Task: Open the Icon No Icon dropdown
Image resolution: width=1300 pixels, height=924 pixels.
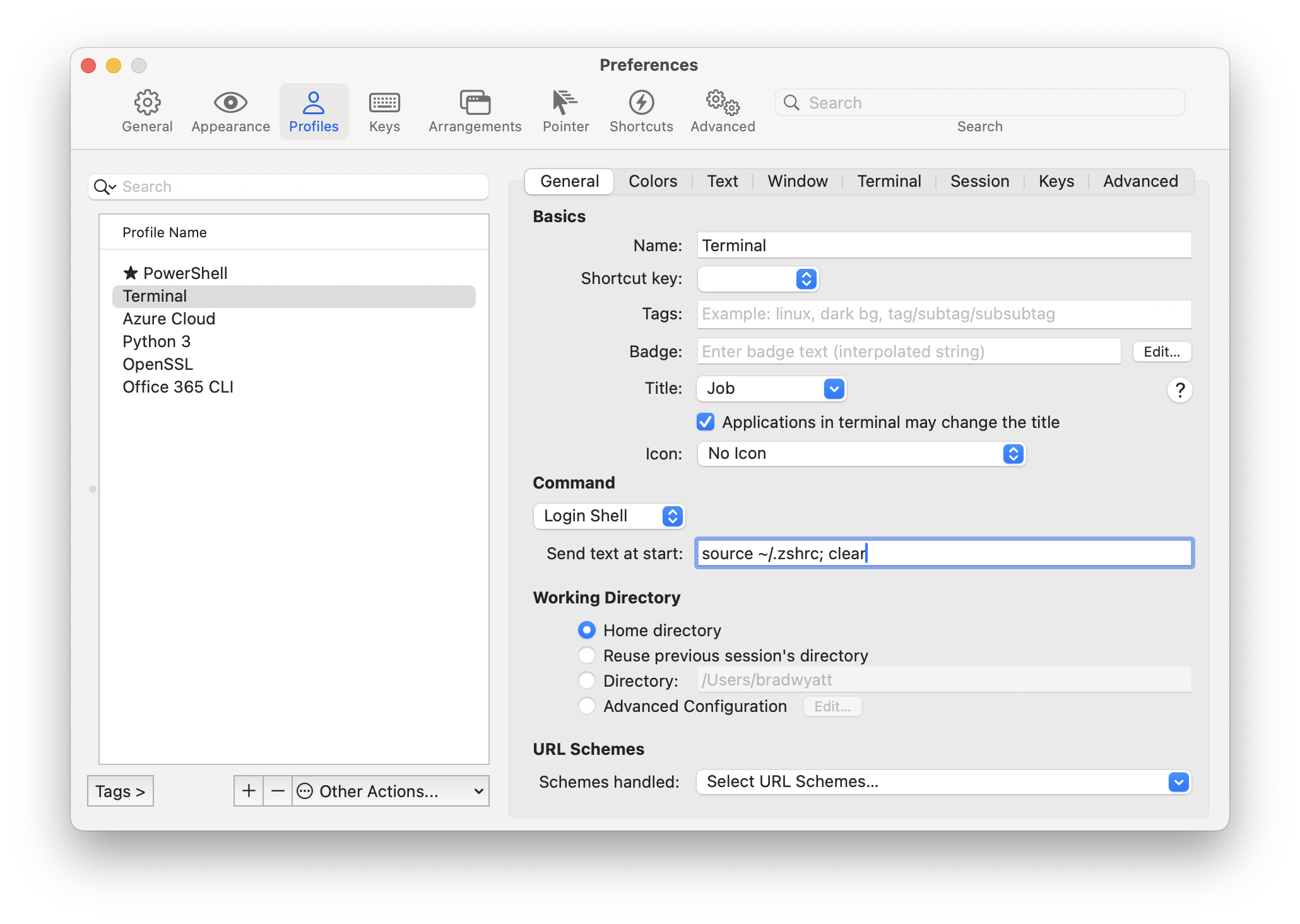Action: [861, 454]
